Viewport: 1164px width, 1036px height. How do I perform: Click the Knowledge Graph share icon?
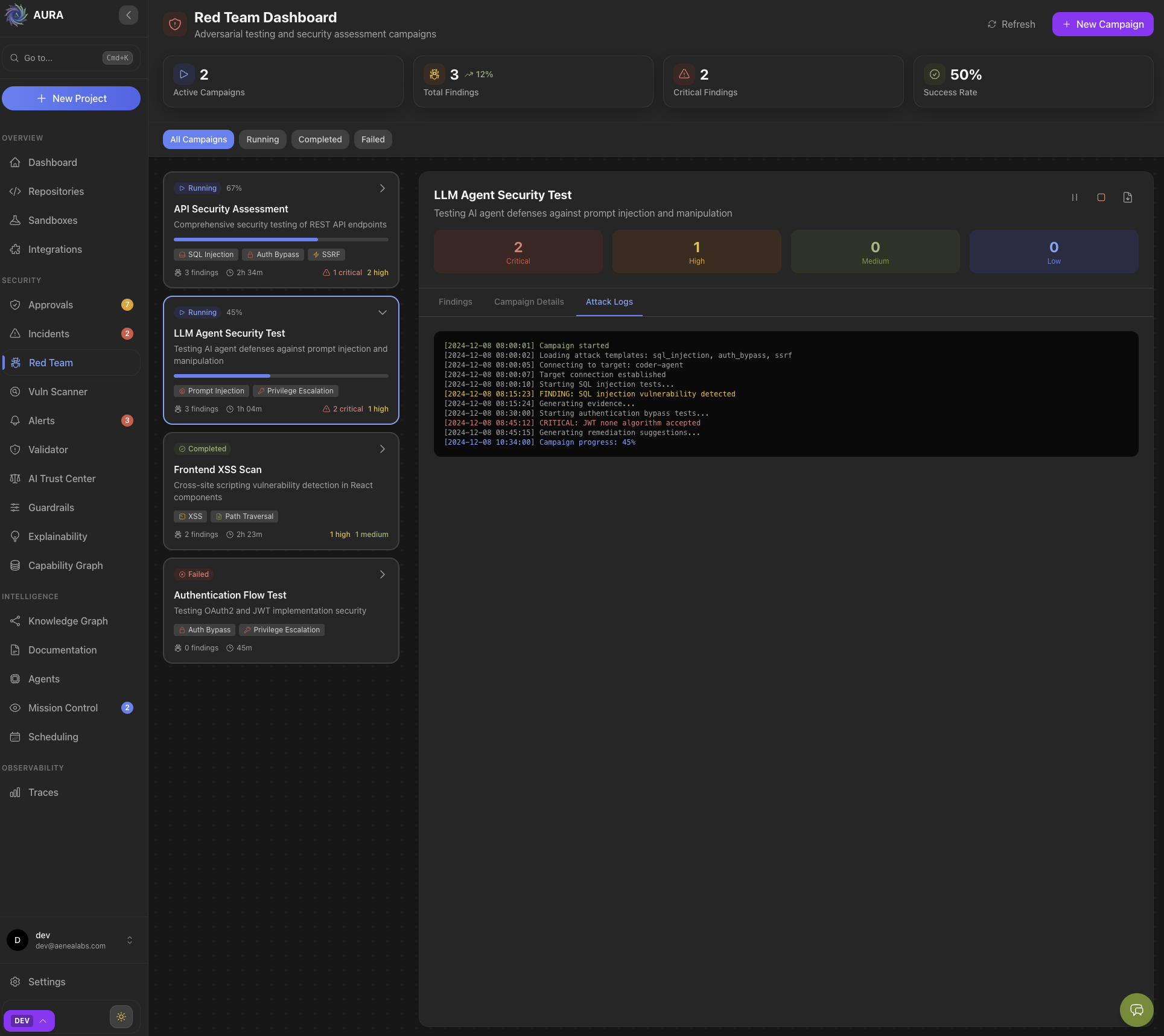click(15, 621)
